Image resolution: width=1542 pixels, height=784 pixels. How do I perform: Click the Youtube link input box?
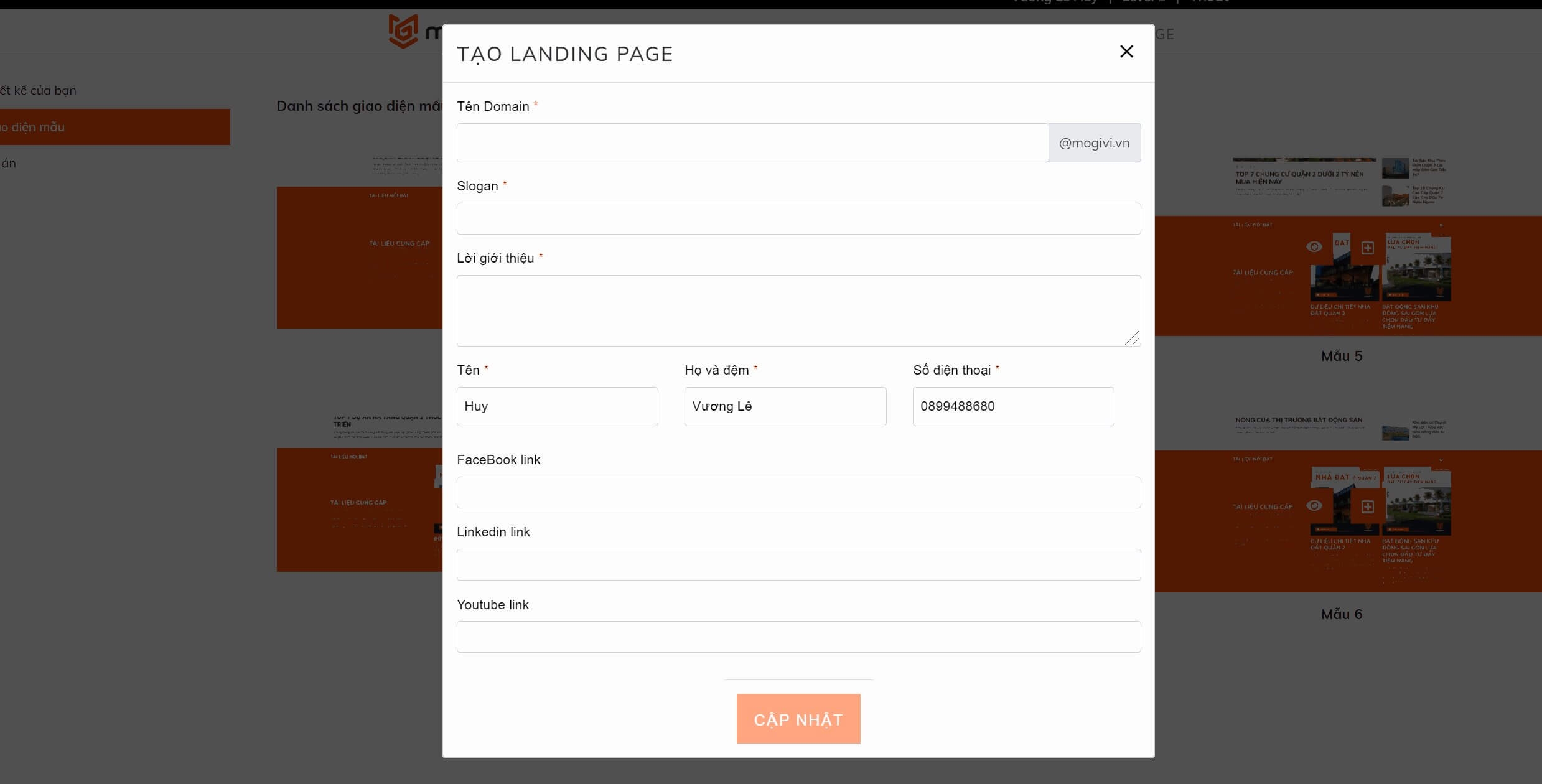point(798,637)
